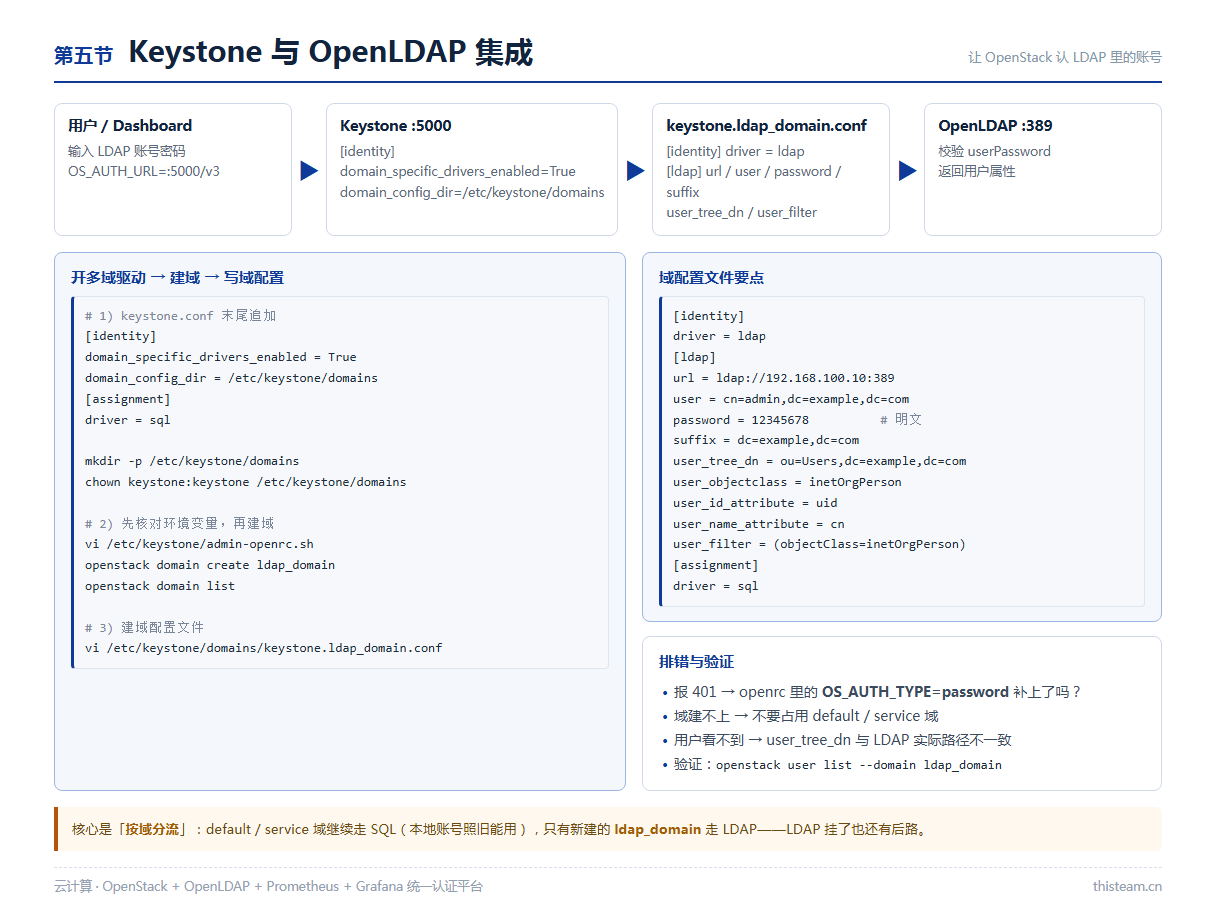Click the line 'user_objectclass = inetOrgPerson'
Screen dimensions: 1216x900
tap(787, 482)
